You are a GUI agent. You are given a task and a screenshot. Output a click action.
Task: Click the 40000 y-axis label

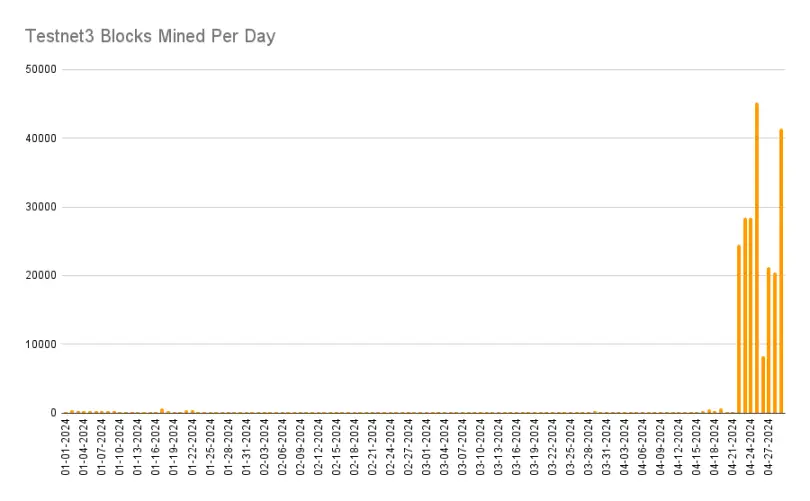point(40,138)
